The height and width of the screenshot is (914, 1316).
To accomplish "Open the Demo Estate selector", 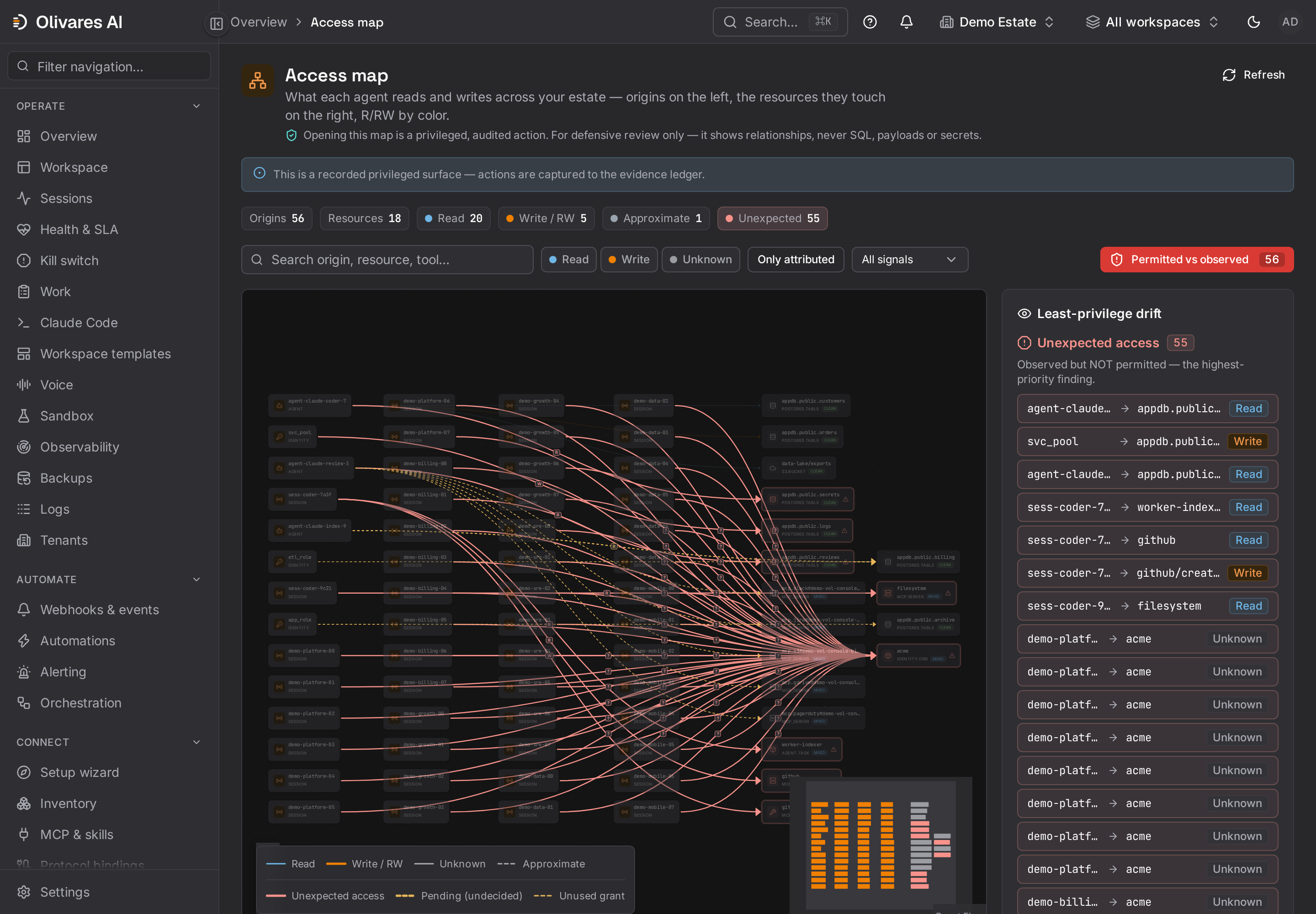I will click(x=997, y=22).
